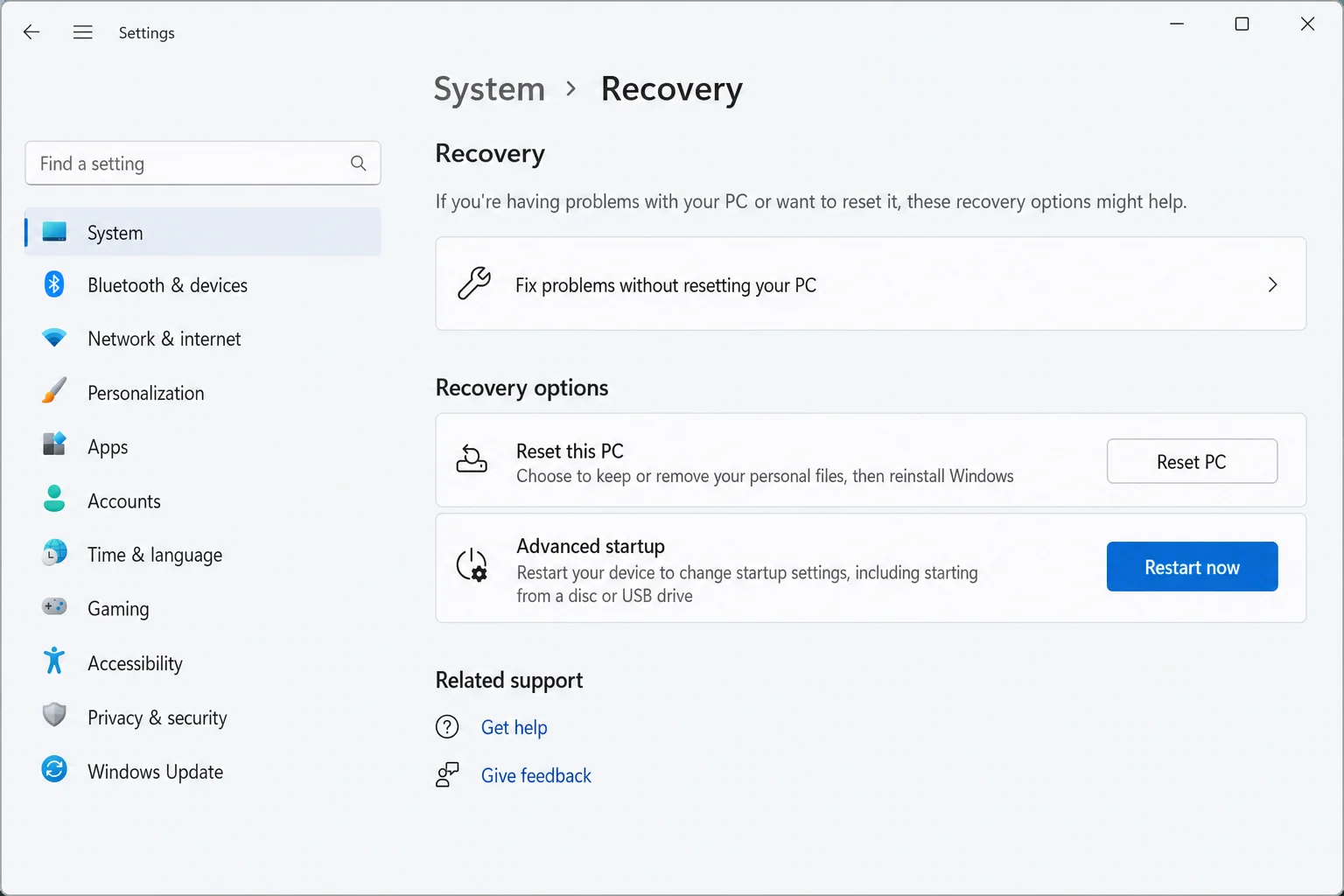Click the Bluetooth icon in sidebar
This screenshot has width=1344, height=896.
coord(54,284)
